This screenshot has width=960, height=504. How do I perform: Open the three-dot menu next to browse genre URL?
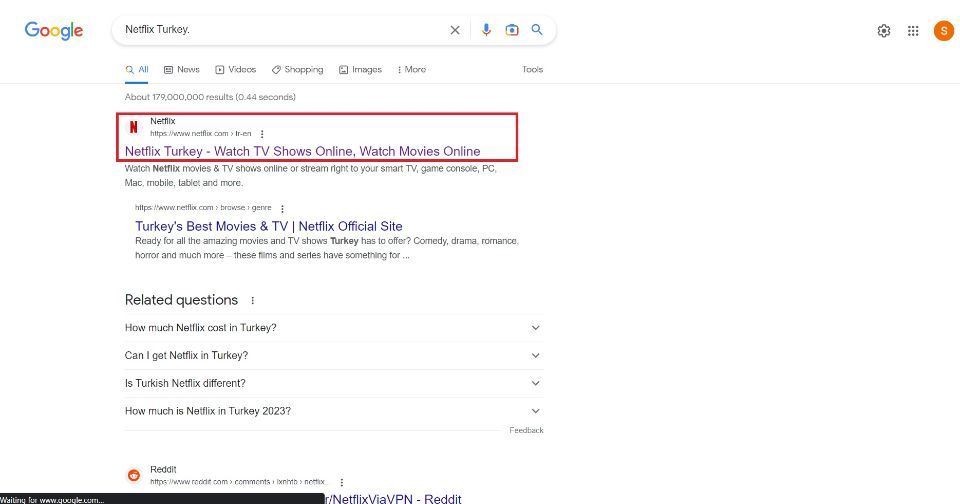282,209
